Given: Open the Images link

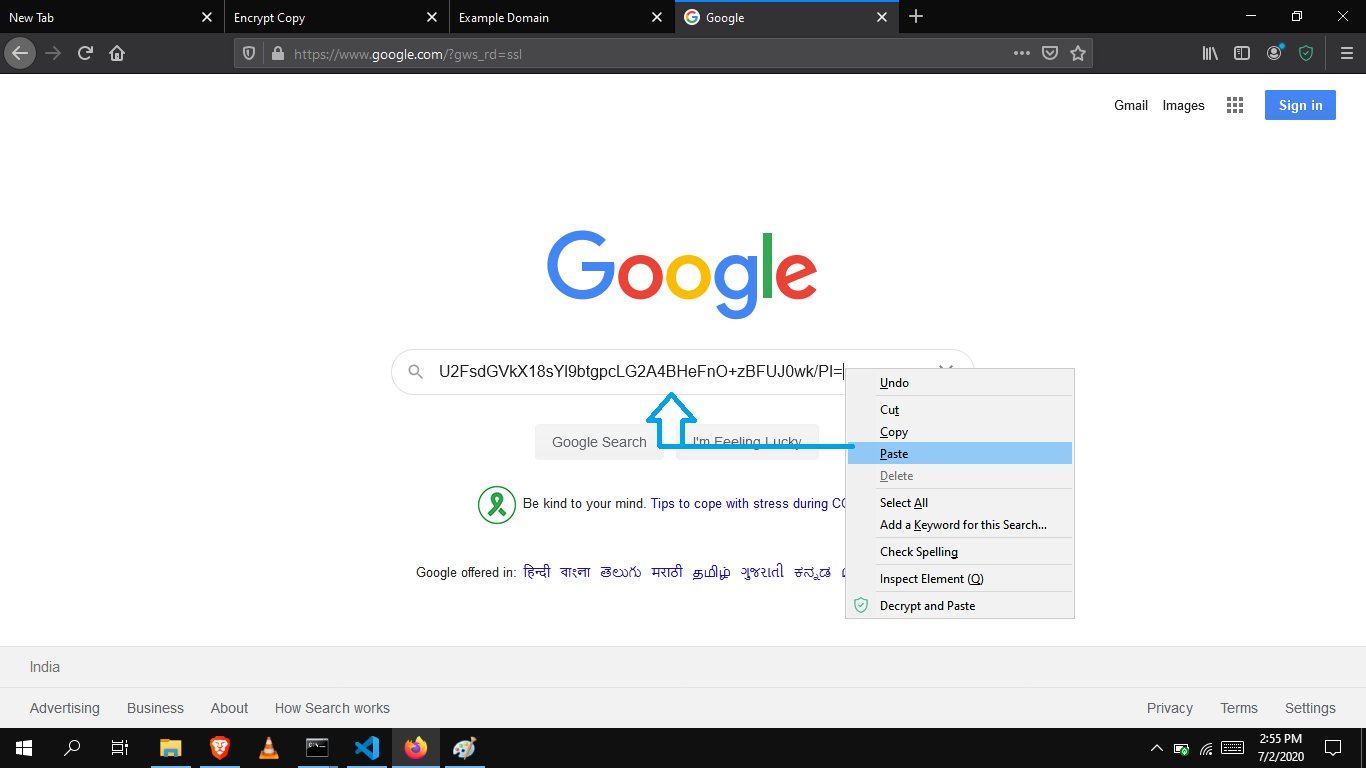Looking at the screenshot, I should point(1183,105).
